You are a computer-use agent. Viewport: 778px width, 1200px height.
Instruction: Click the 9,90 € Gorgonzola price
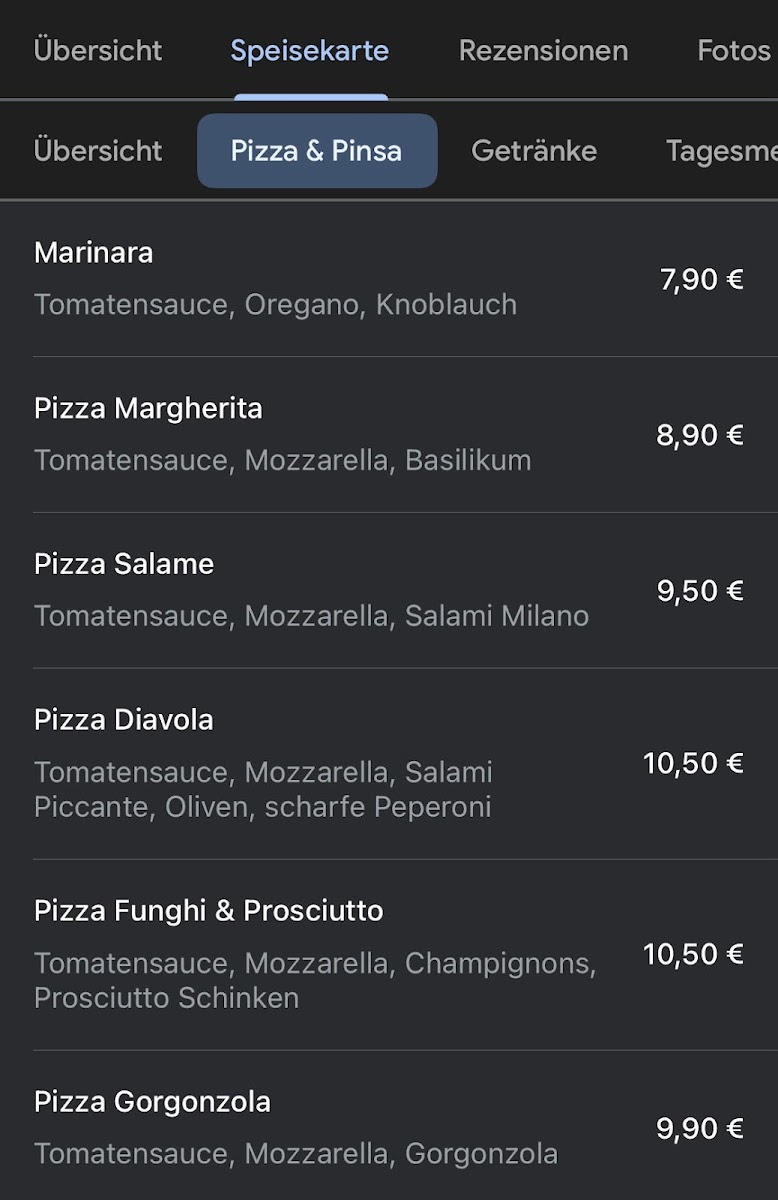pos(700,1129)
